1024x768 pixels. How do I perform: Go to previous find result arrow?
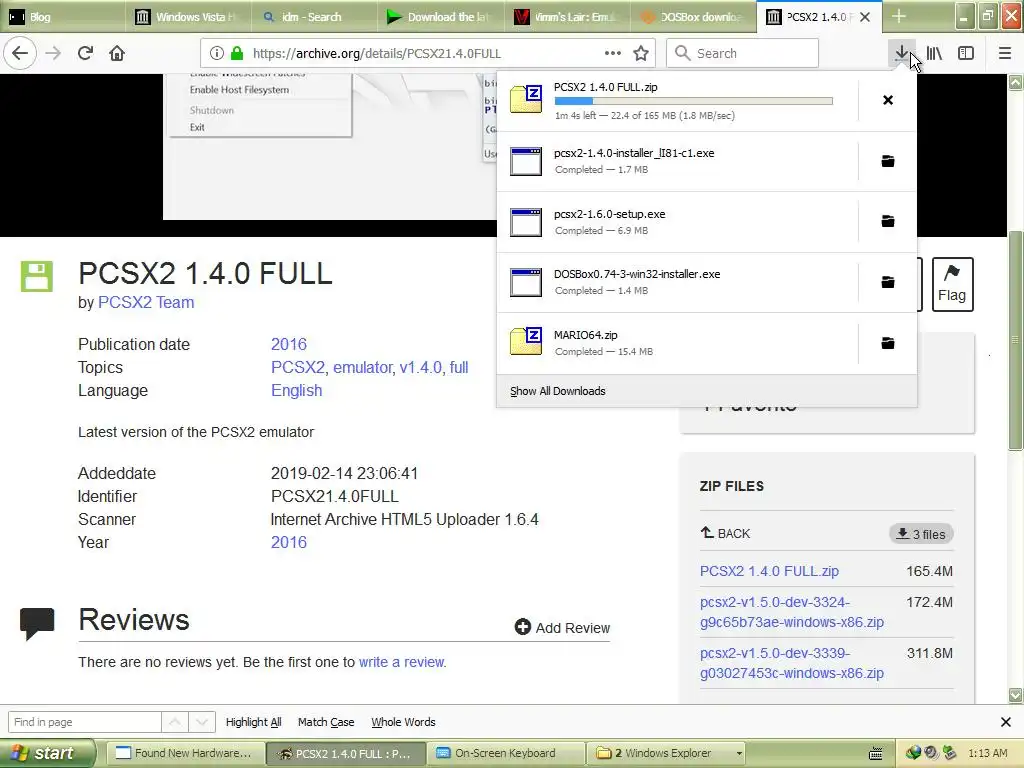point(175,722)
